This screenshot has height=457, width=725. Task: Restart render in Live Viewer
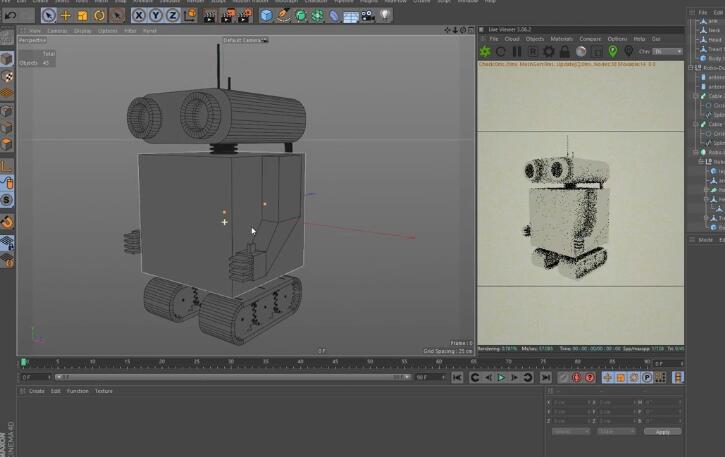pyautogui.click(x=501, y=51)
